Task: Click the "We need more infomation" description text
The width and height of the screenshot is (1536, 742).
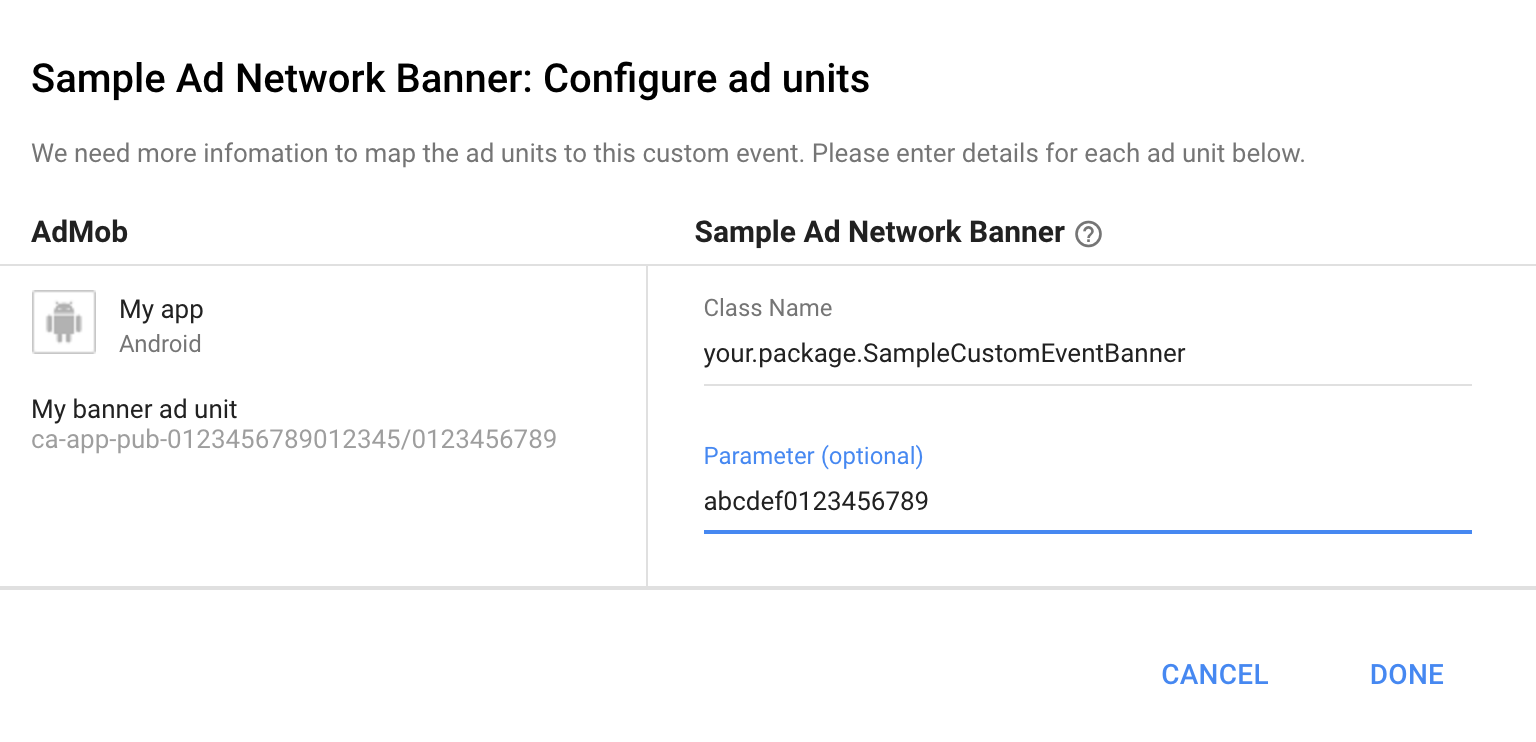Action: click(668, 154)
